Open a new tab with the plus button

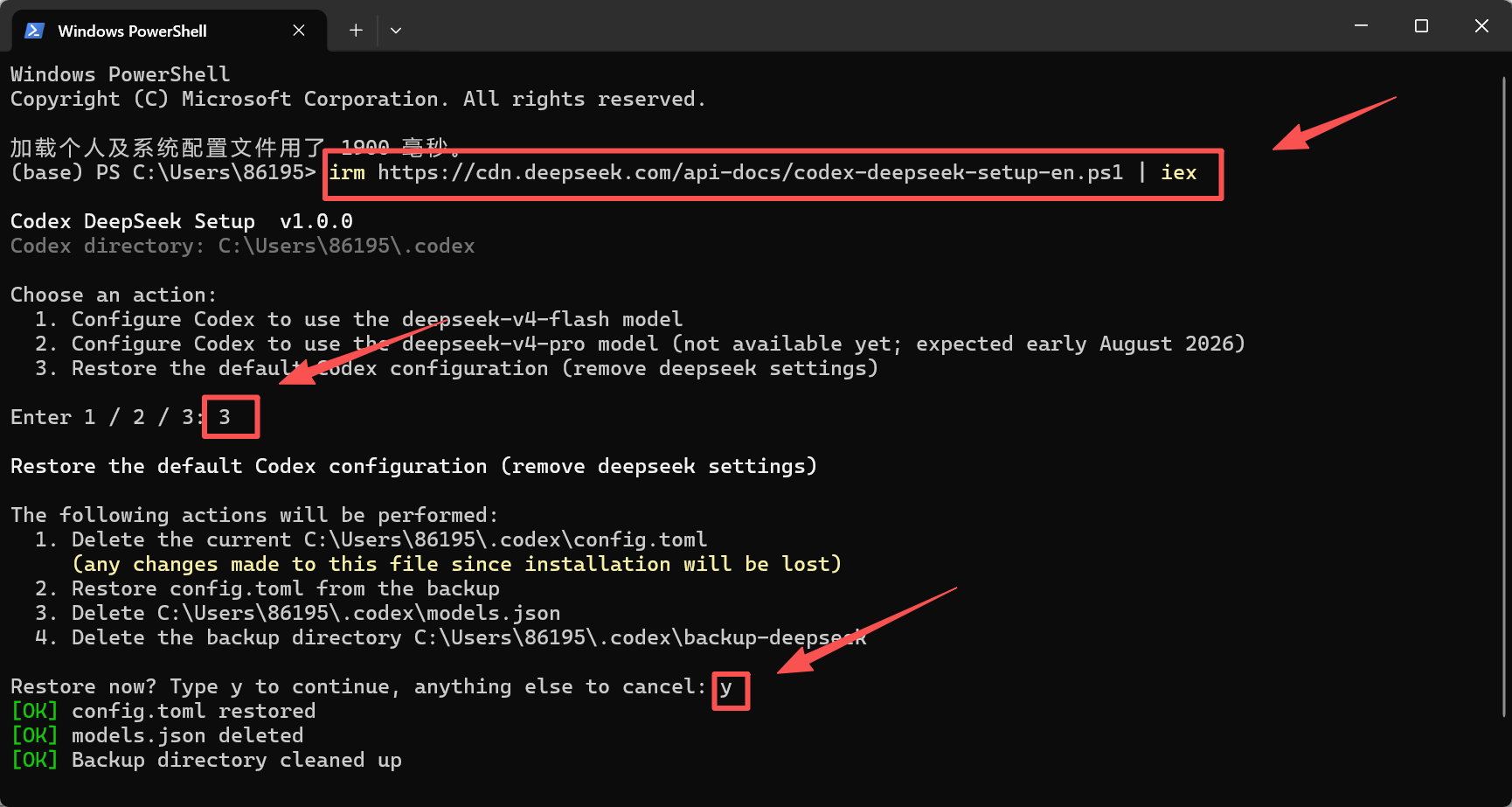(356, 31)
